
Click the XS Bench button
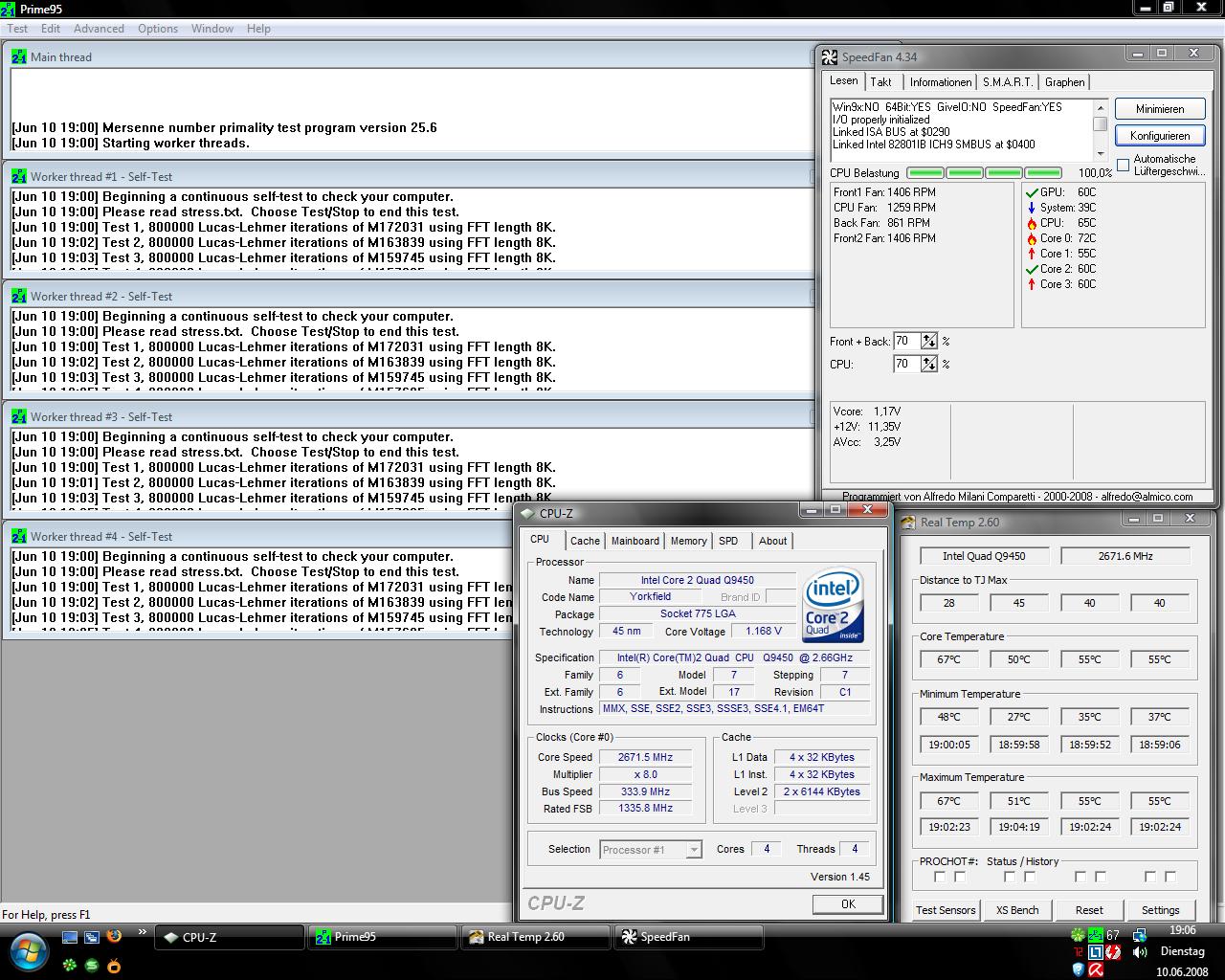[1017, 910]
